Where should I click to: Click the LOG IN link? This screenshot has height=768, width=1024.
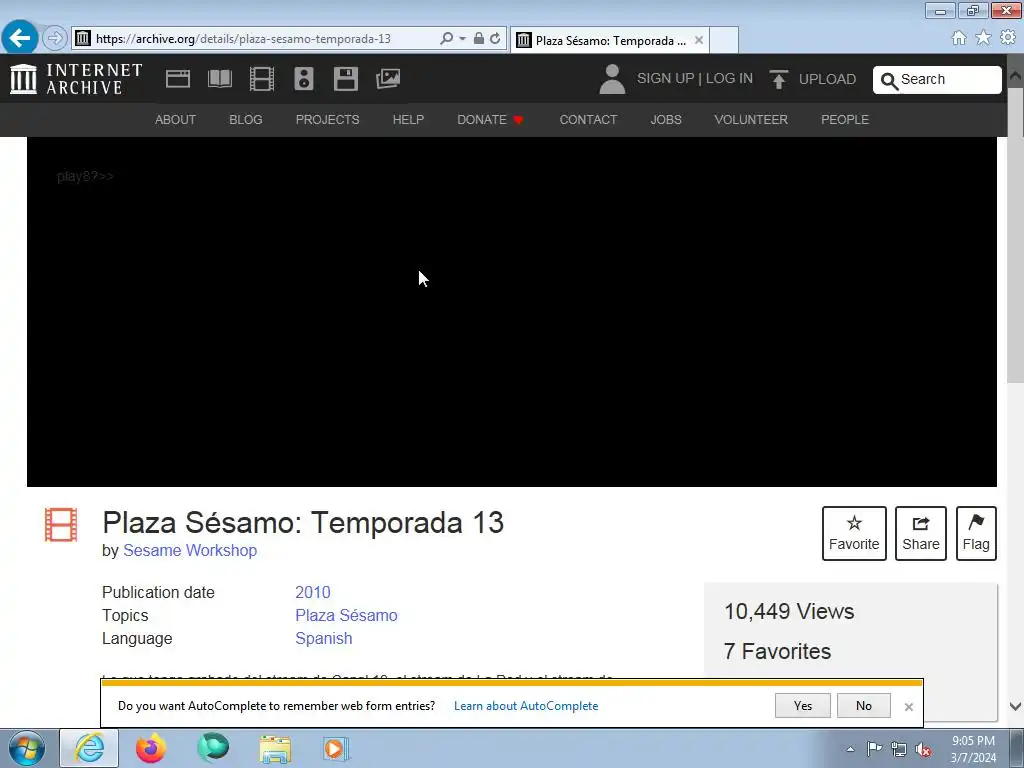[729, 78]
